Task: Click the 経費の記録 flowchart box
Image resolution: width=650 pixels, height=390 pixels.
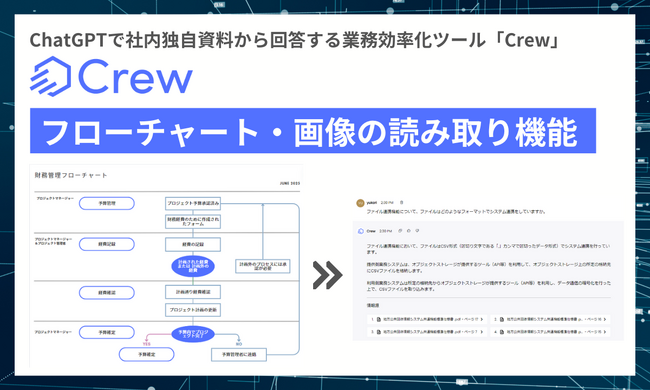Action: [x=193, y=245]
